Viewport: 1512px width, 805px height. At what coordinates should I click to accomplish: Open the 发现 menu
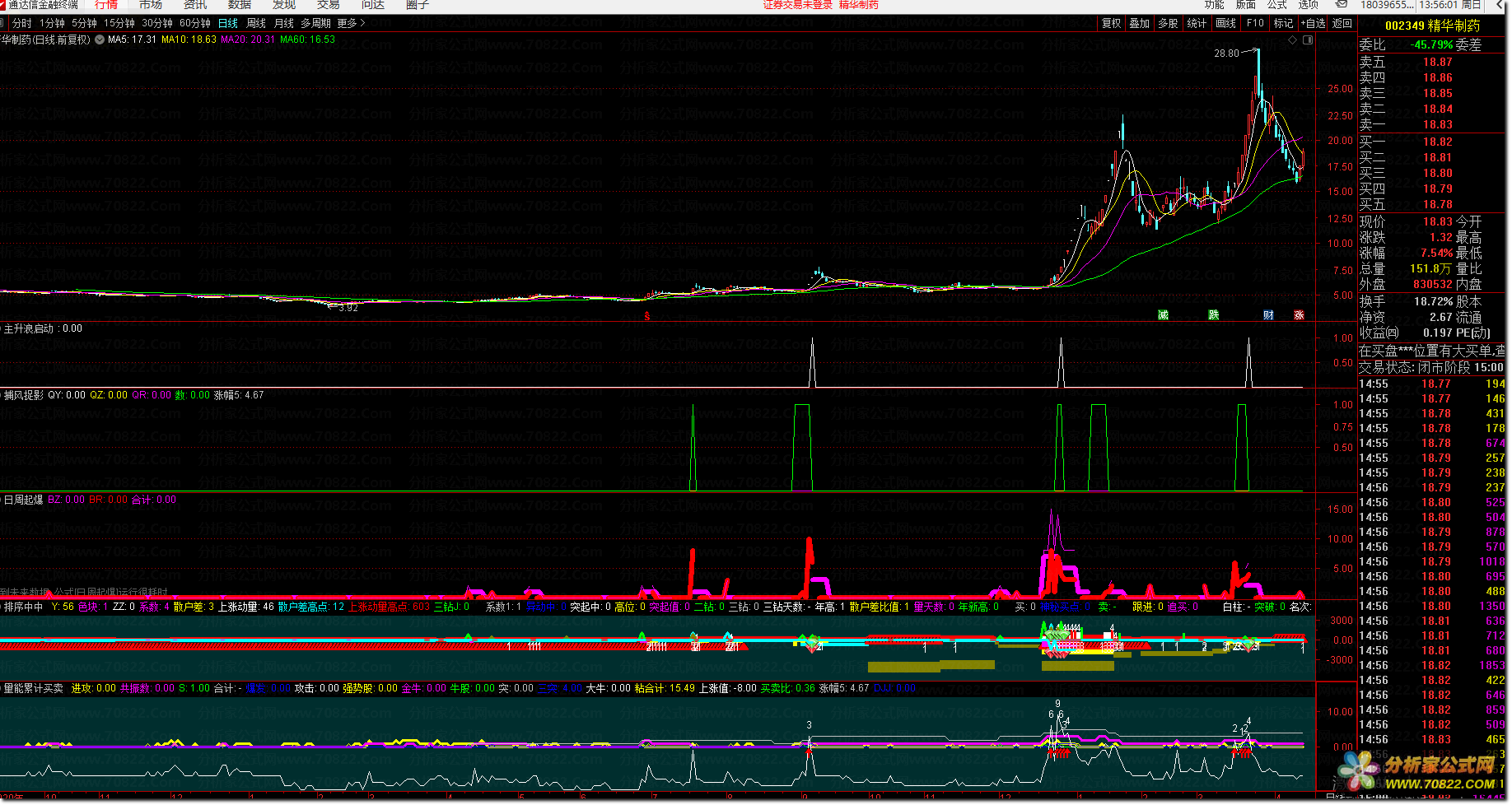click(x=284, y=4)
